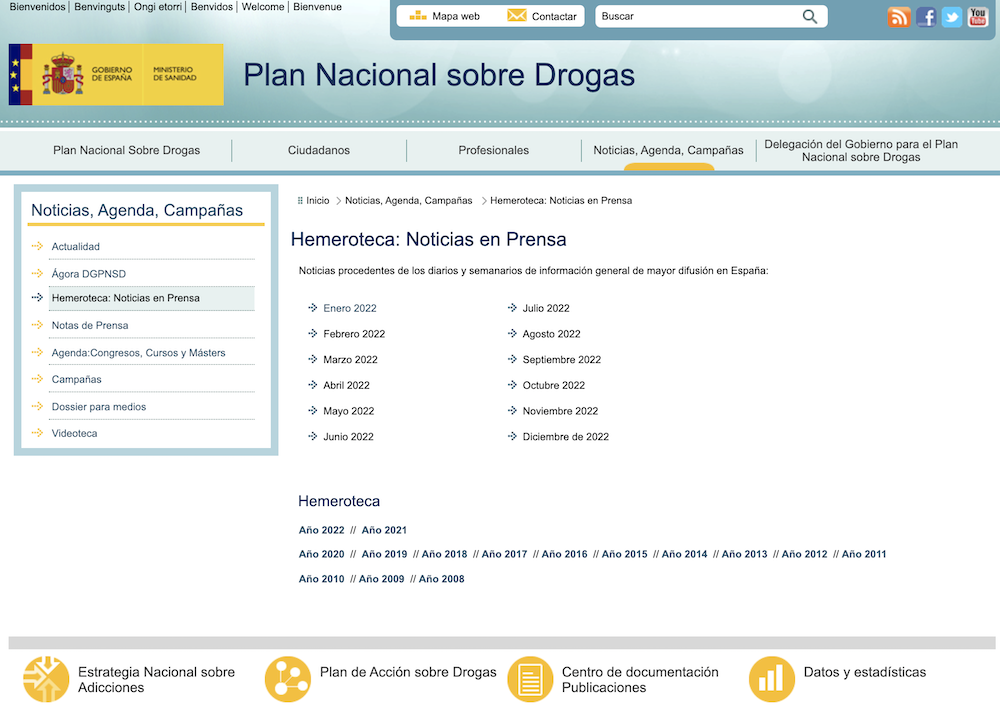Screen dimensions: 1000x711
Task: Go to the Profesionales navigation tab
Action: (494, 150)
